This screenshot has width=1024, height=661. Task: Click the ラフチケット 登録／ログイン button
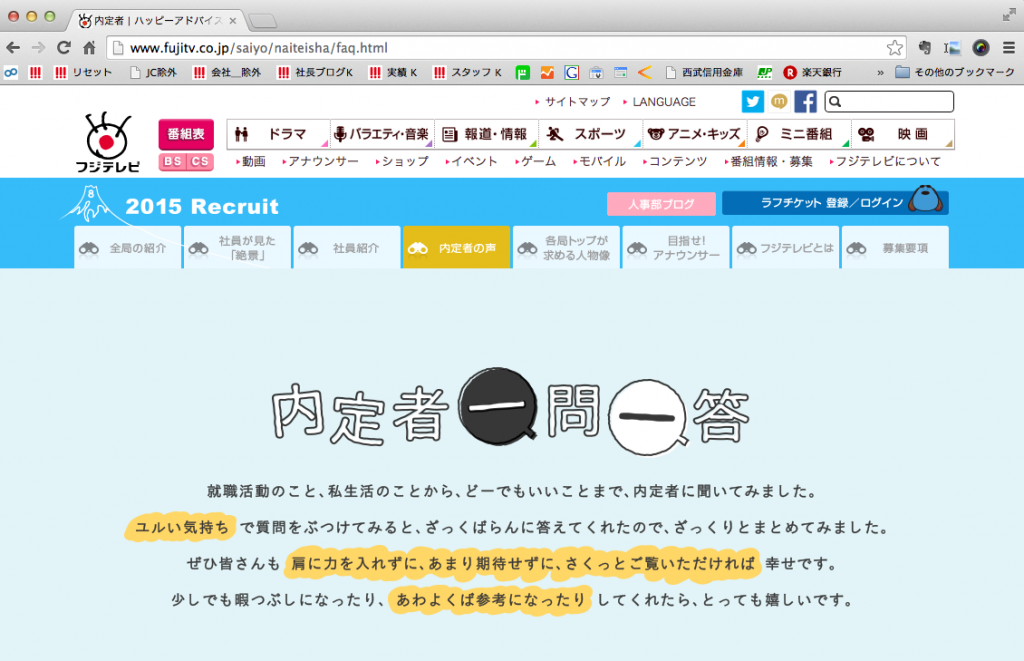[x=834, y=204]
